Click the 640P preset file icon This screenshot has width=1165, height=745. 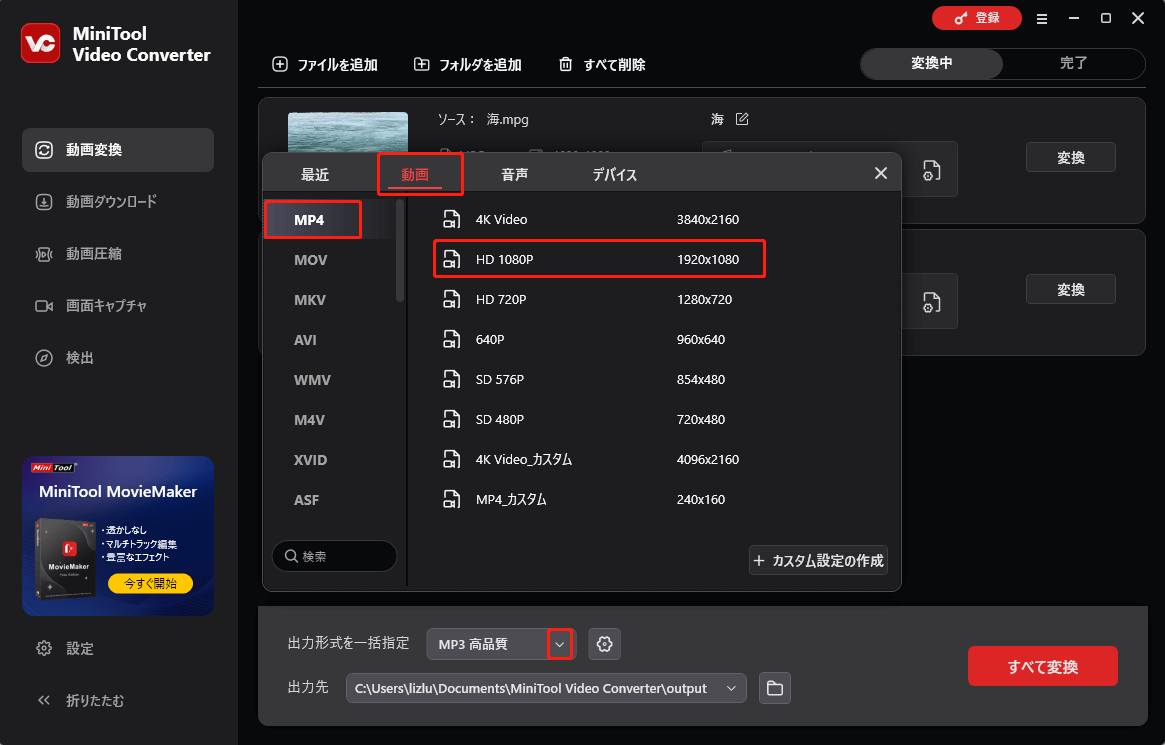(452, 339)
